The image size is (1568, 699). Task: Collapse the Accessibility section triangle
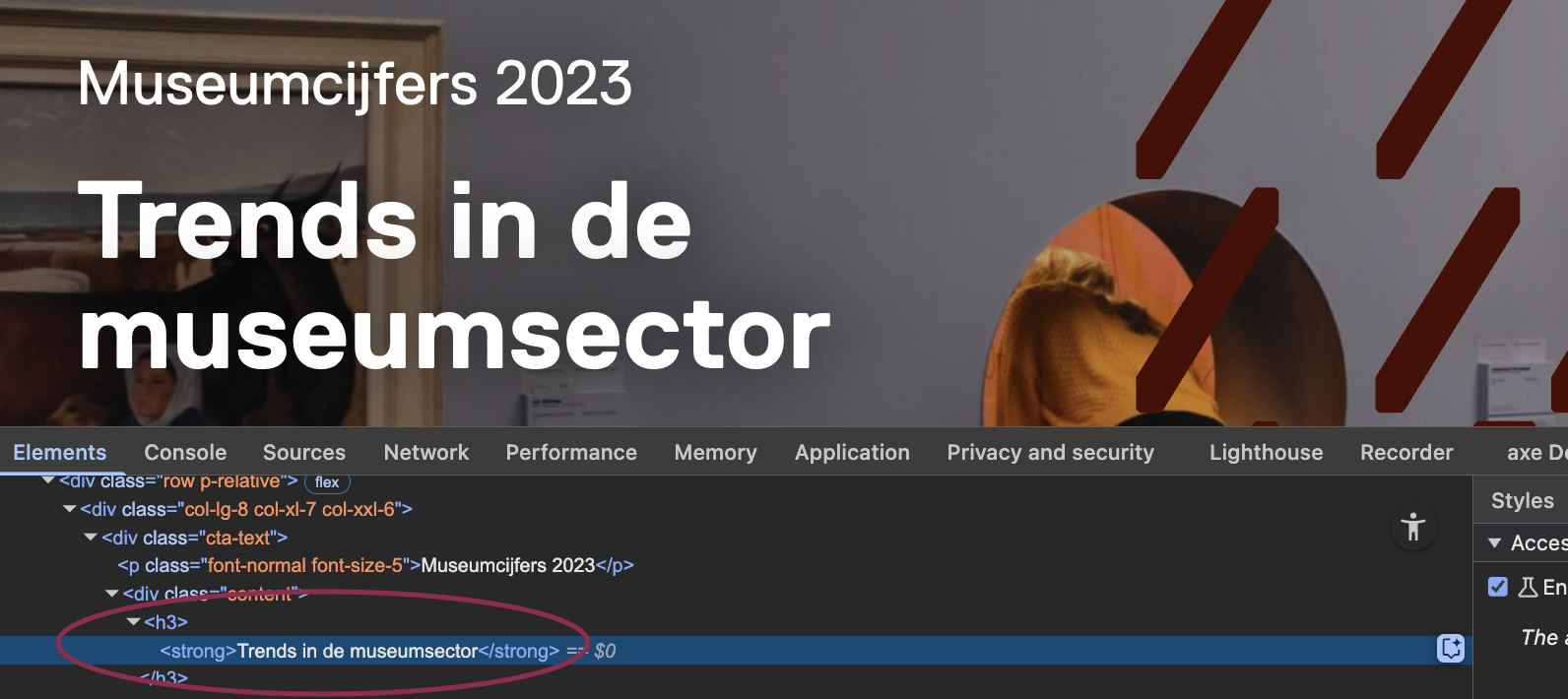point(1495,543)
